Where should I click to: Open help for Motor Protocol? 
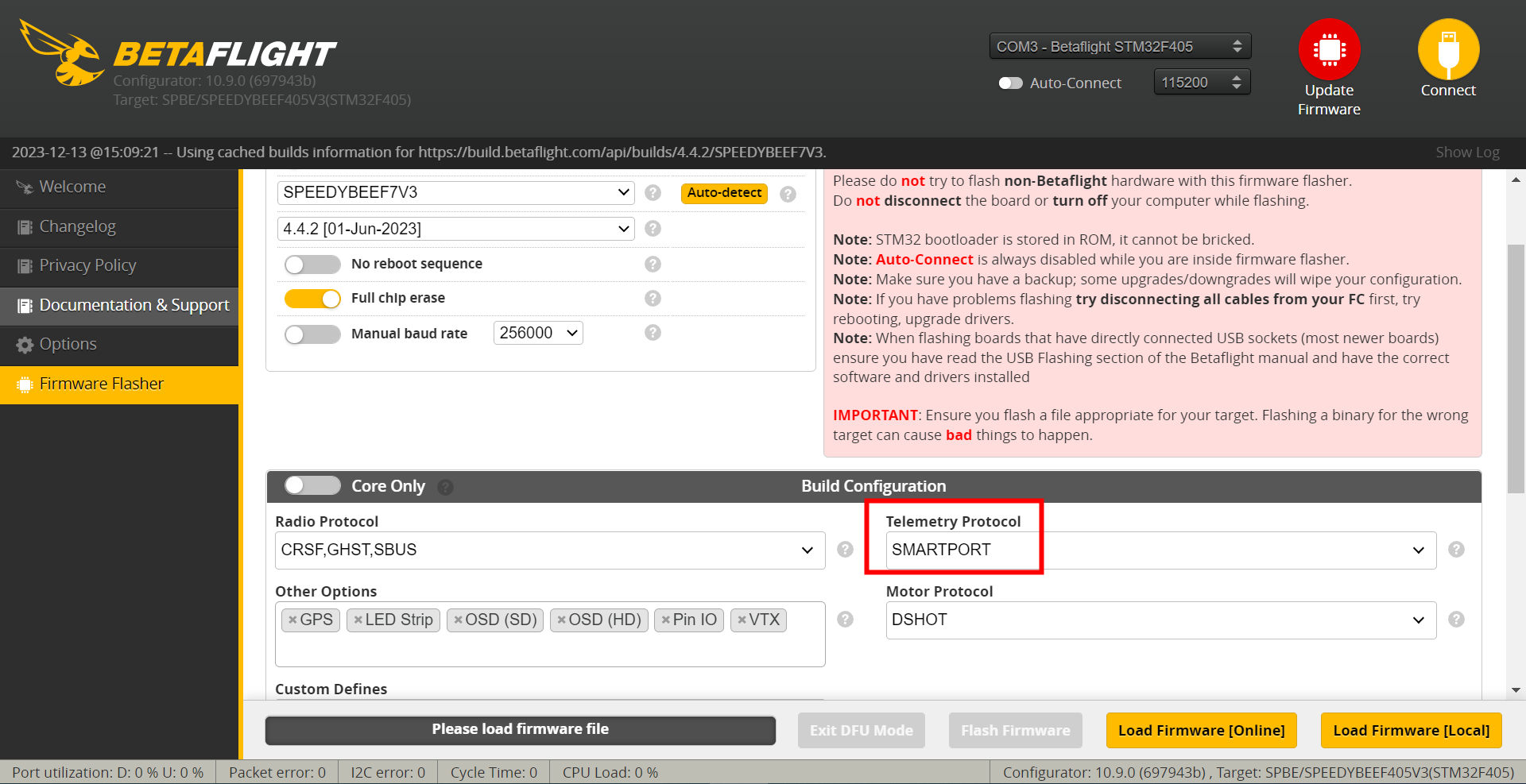click(x=1456, y=620)
